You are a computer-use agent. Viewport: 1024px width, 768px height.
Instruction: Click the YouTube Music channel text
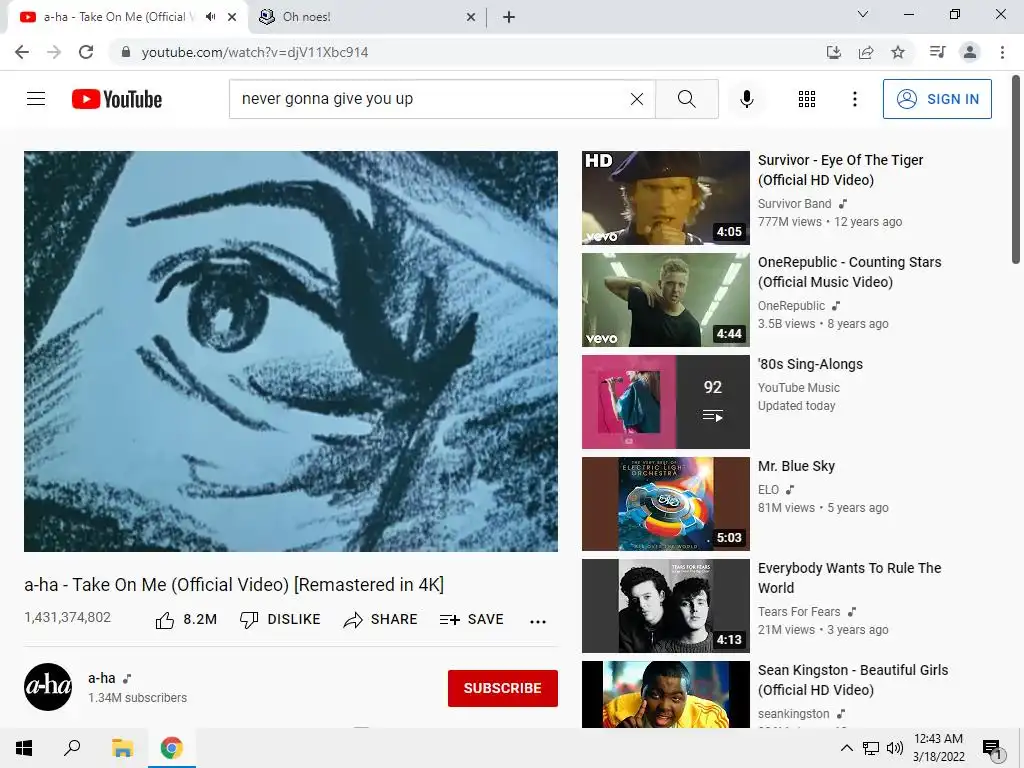click(799, 387)
